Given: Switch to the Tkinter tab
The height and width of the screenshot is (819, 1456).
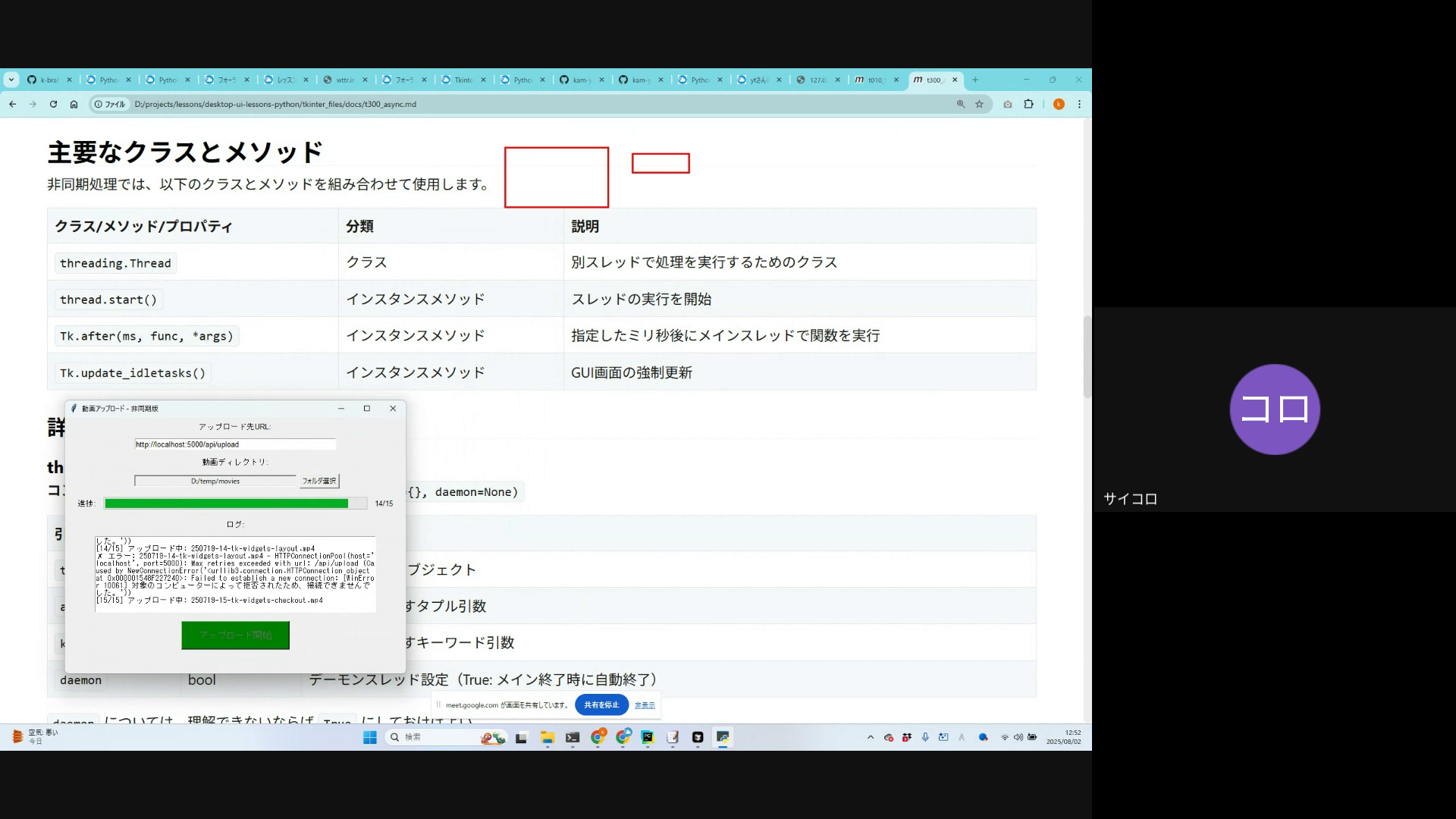Looking at the screenshot, I should 463,80.
